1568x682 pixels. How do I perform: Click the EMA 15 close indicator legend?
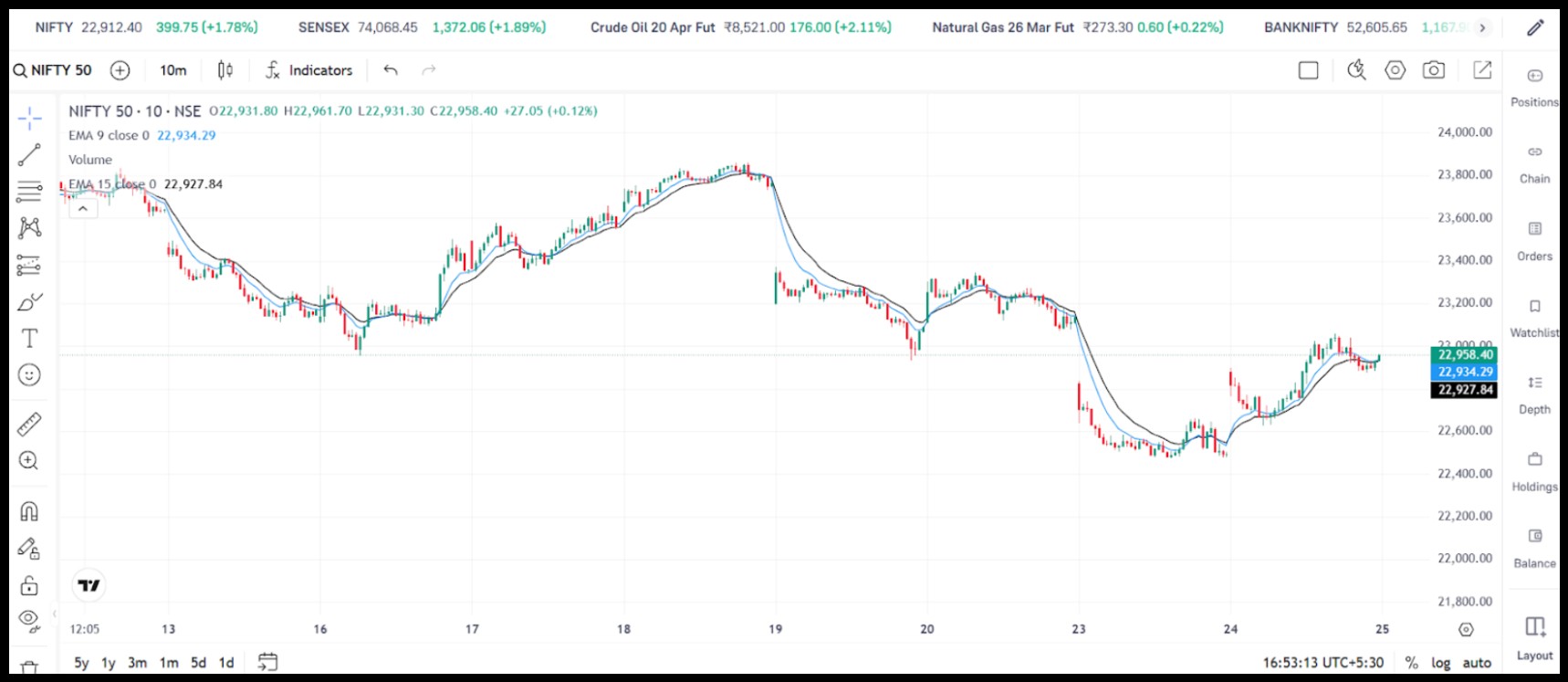[x=145, y=184]
